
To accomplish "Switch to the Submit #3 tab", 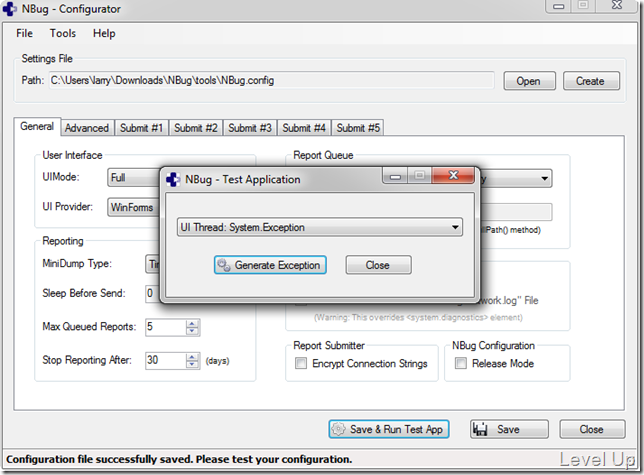I will click(250, 128).
